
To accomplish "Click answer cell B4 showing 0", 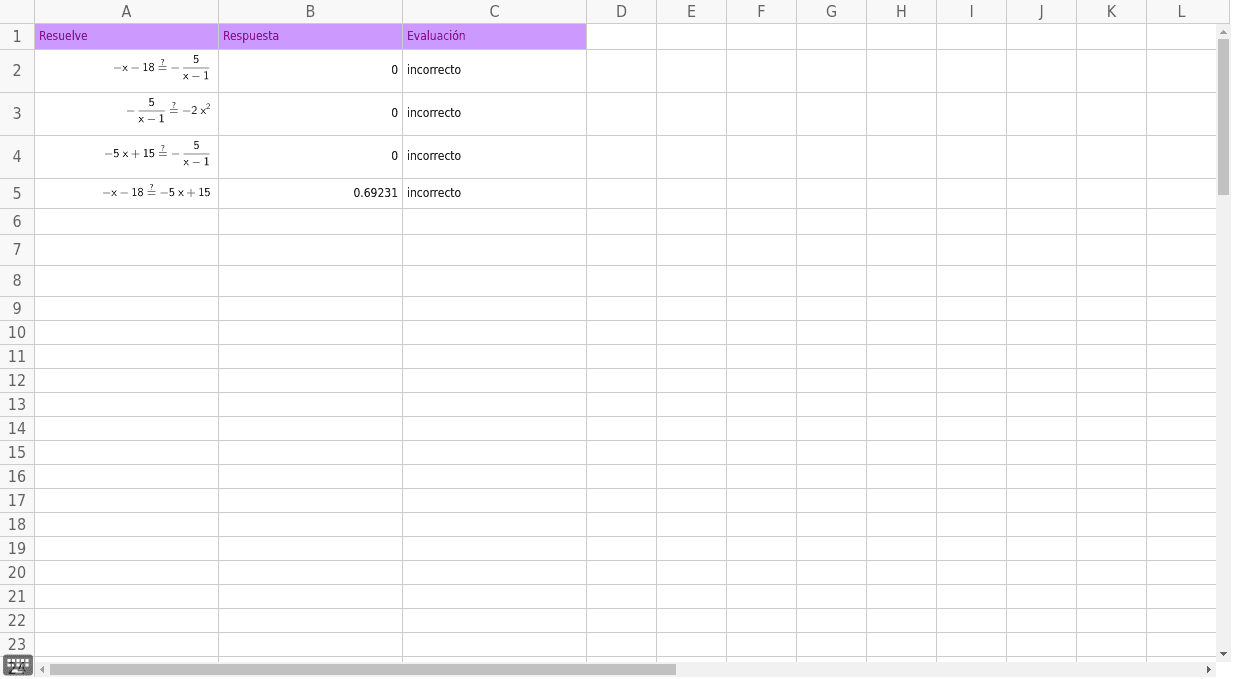I will click(x=310, y=157).
